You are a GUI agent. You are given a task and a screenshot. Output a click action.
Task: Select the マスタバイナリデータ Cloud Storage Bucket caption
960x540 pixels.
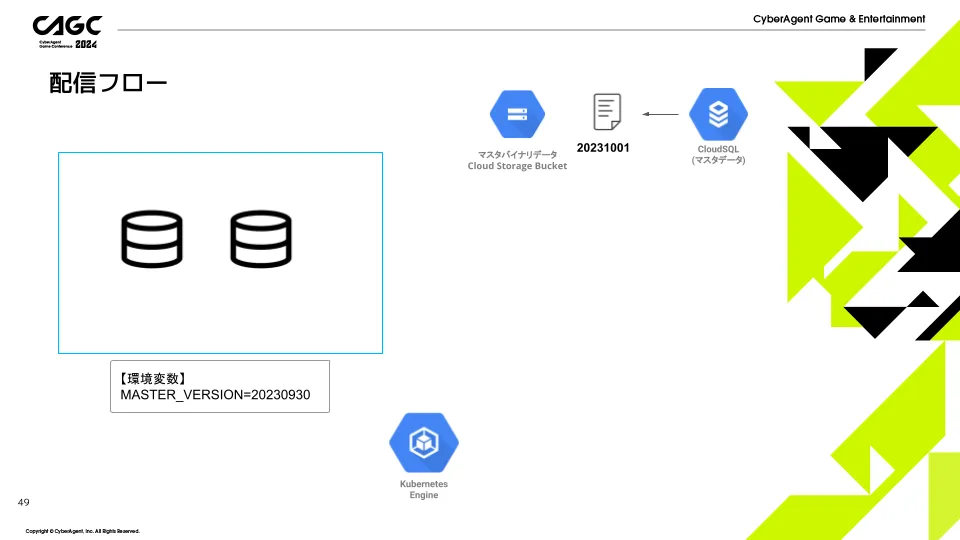pos(517,160)
